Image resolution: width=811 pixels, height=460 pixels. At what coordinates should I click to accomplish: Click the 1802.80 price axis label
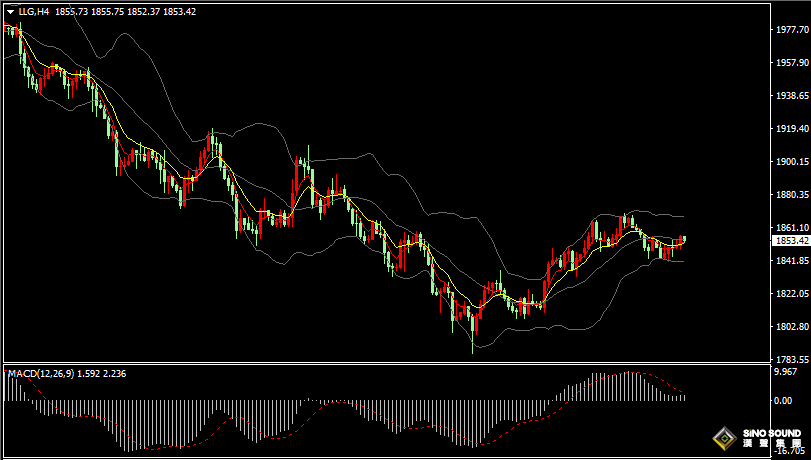click(x=791, y=327)
